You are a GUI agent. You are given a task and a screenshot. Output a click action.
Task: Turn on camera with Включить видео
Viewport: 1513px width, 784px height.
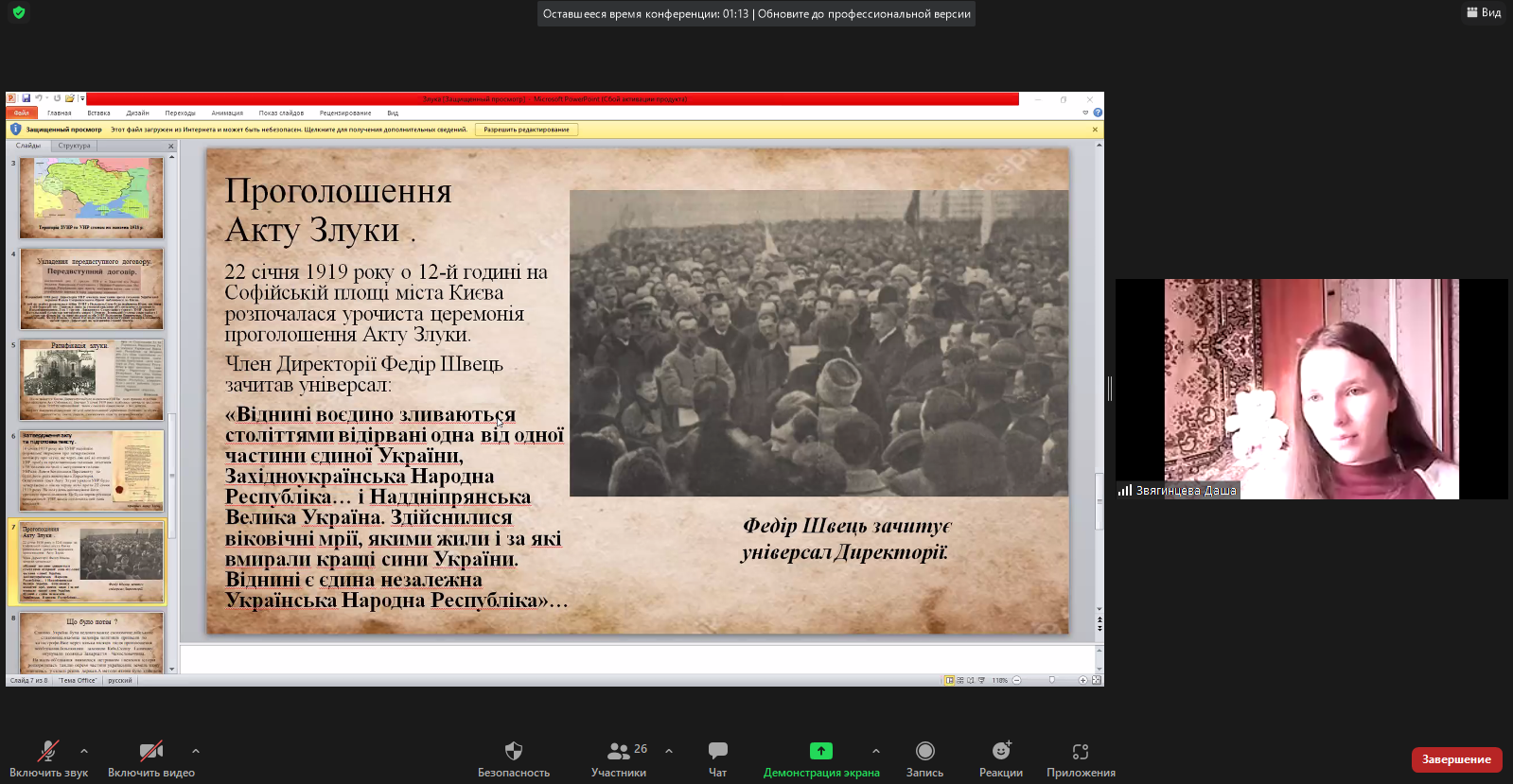pyautogui.click(x=150, y=751)
